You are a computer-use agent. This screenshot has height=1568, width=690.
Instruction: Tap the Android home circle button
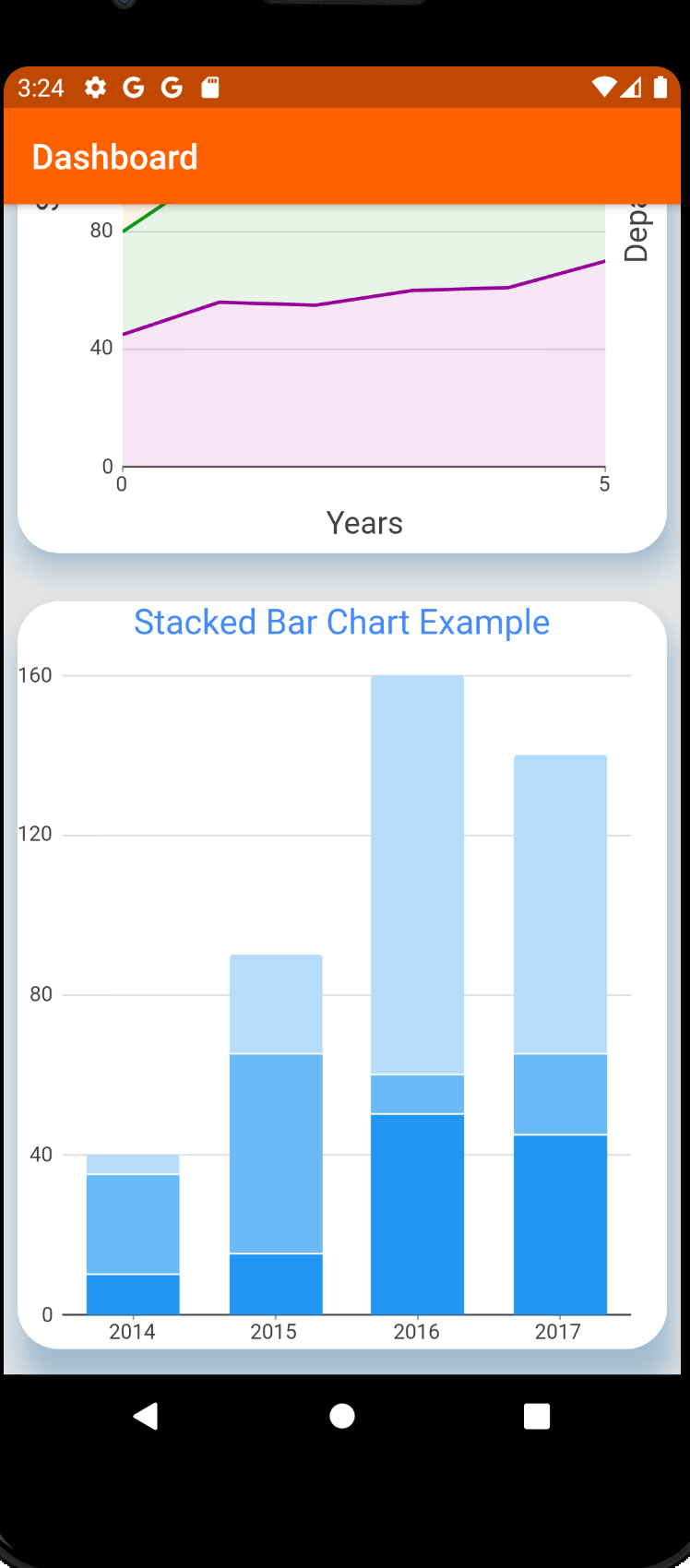(x=342, y=1416)
